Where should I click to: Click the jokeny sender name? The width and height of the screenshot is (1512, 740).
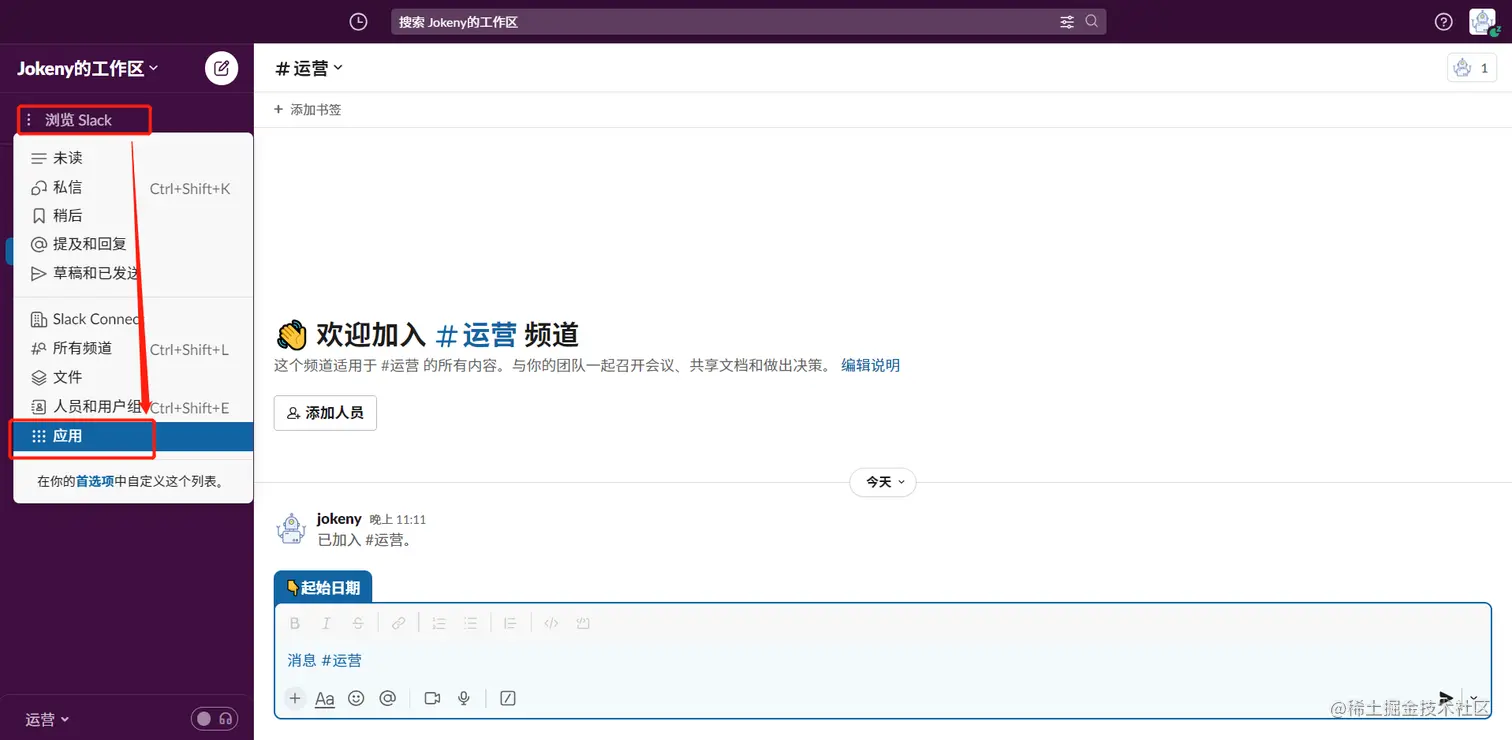pos(339,519)
